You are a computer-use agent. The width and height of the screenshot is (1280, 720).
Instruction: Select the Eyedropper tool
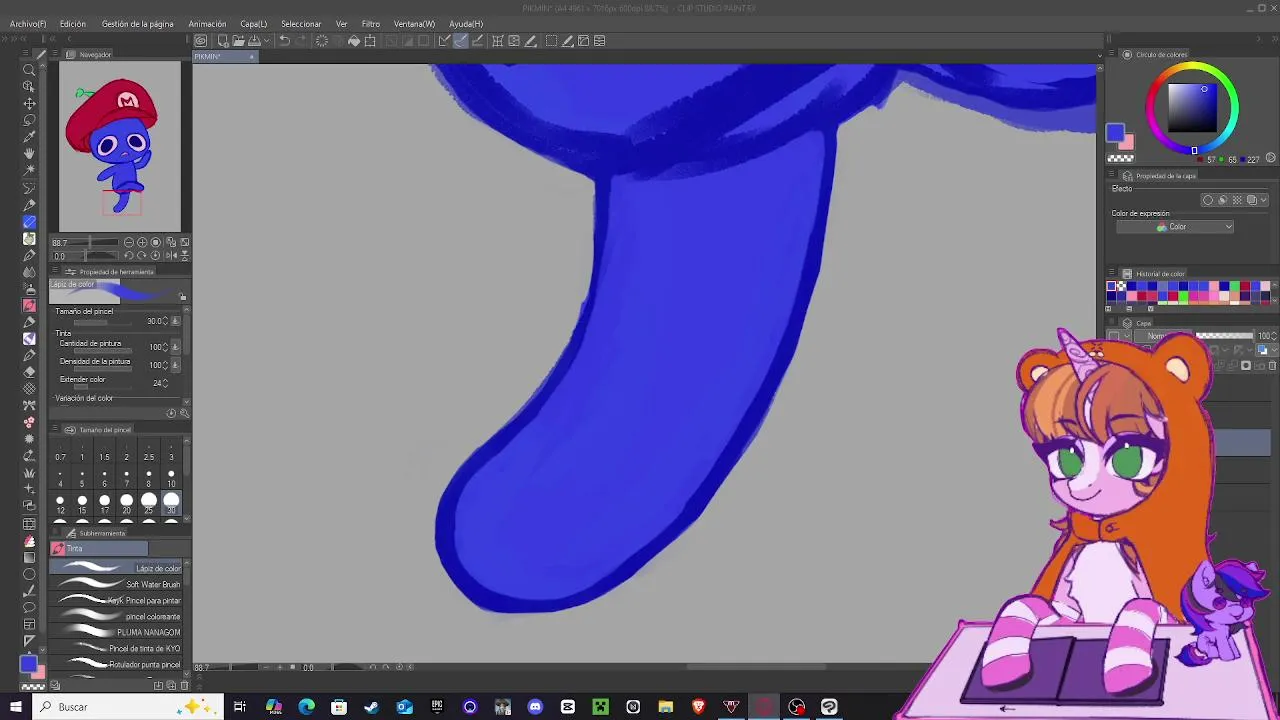[29, 137]
